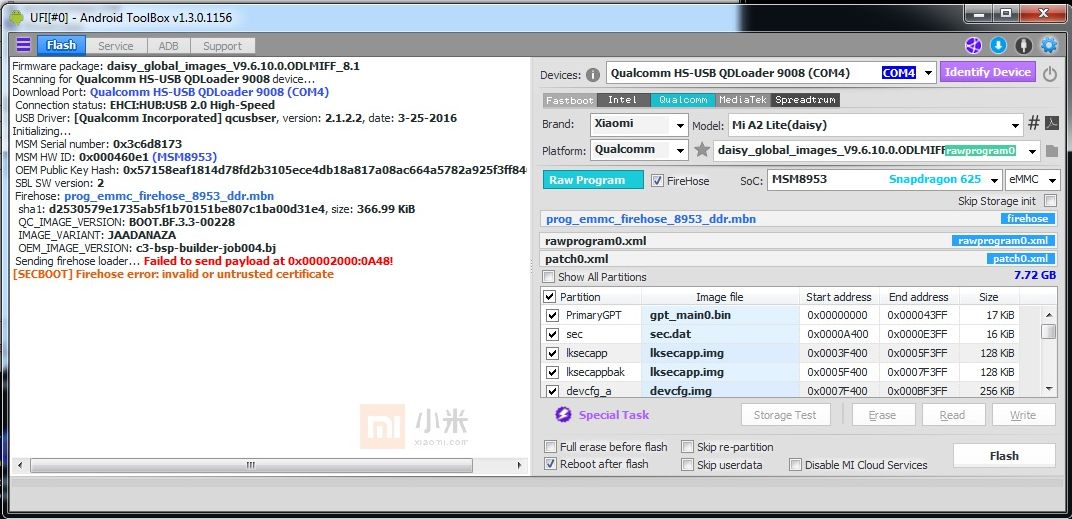Click the partition list scroll down arrow

click(1048, 389)
